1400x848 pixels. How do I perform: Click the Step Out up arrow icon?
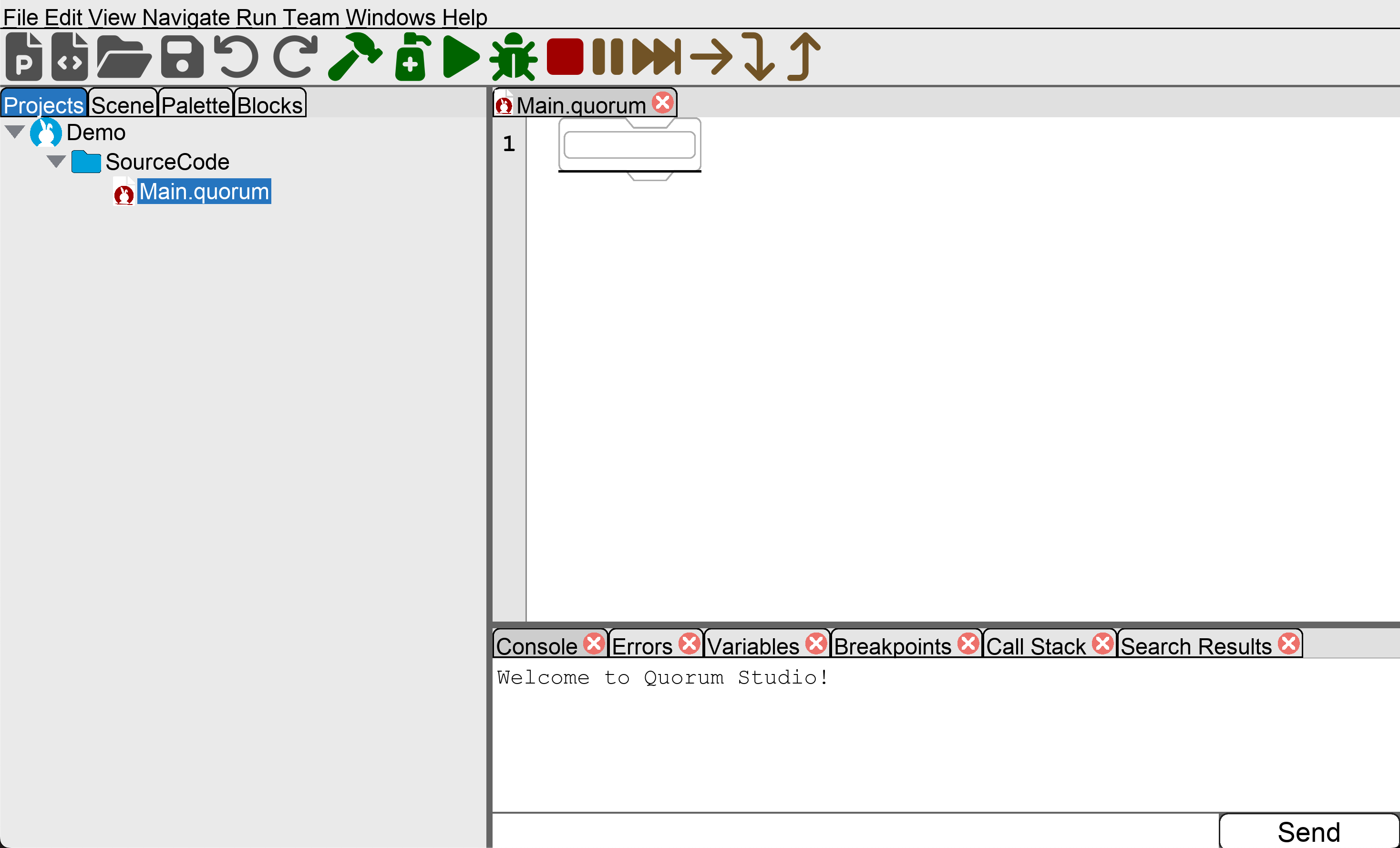click(804, 56)
